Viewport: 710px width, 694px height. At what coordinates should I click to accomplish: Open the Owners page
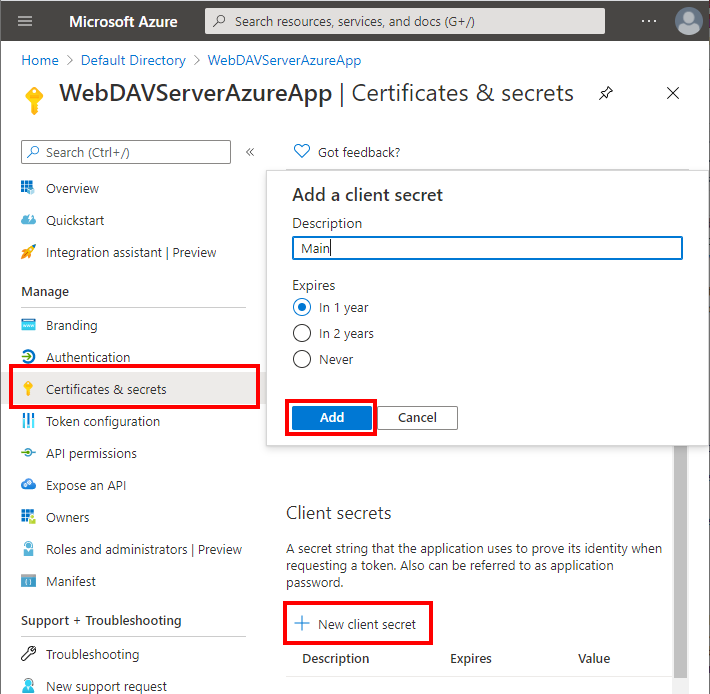67,517
